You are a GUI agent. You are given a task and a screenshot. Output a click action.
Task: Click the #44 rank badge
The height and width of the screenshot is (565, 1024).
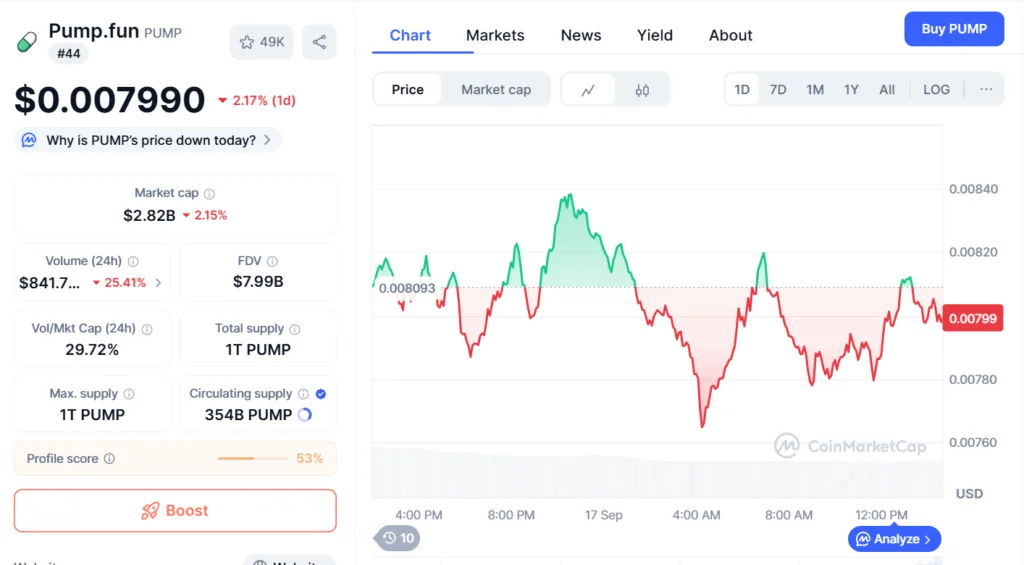click(x=69, y=54)
